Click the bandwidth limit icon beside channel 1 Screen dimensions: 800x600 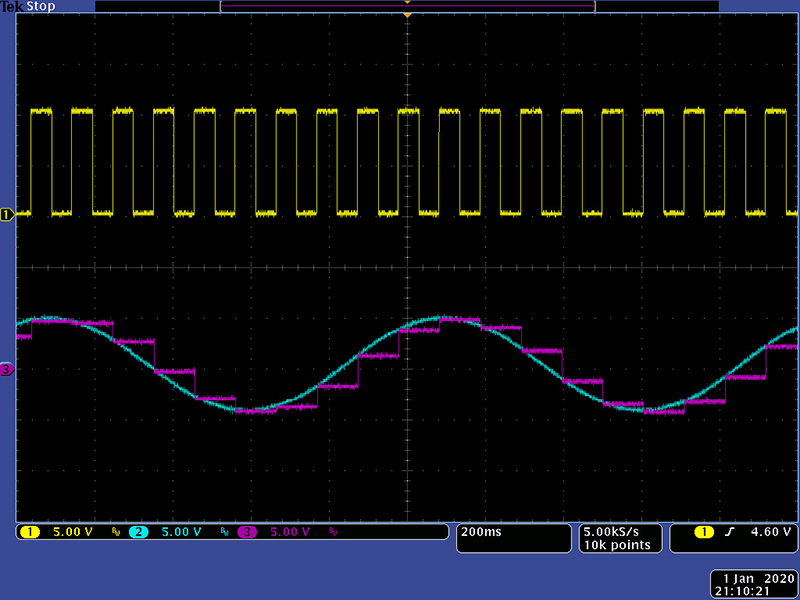(x=115, y=533)
